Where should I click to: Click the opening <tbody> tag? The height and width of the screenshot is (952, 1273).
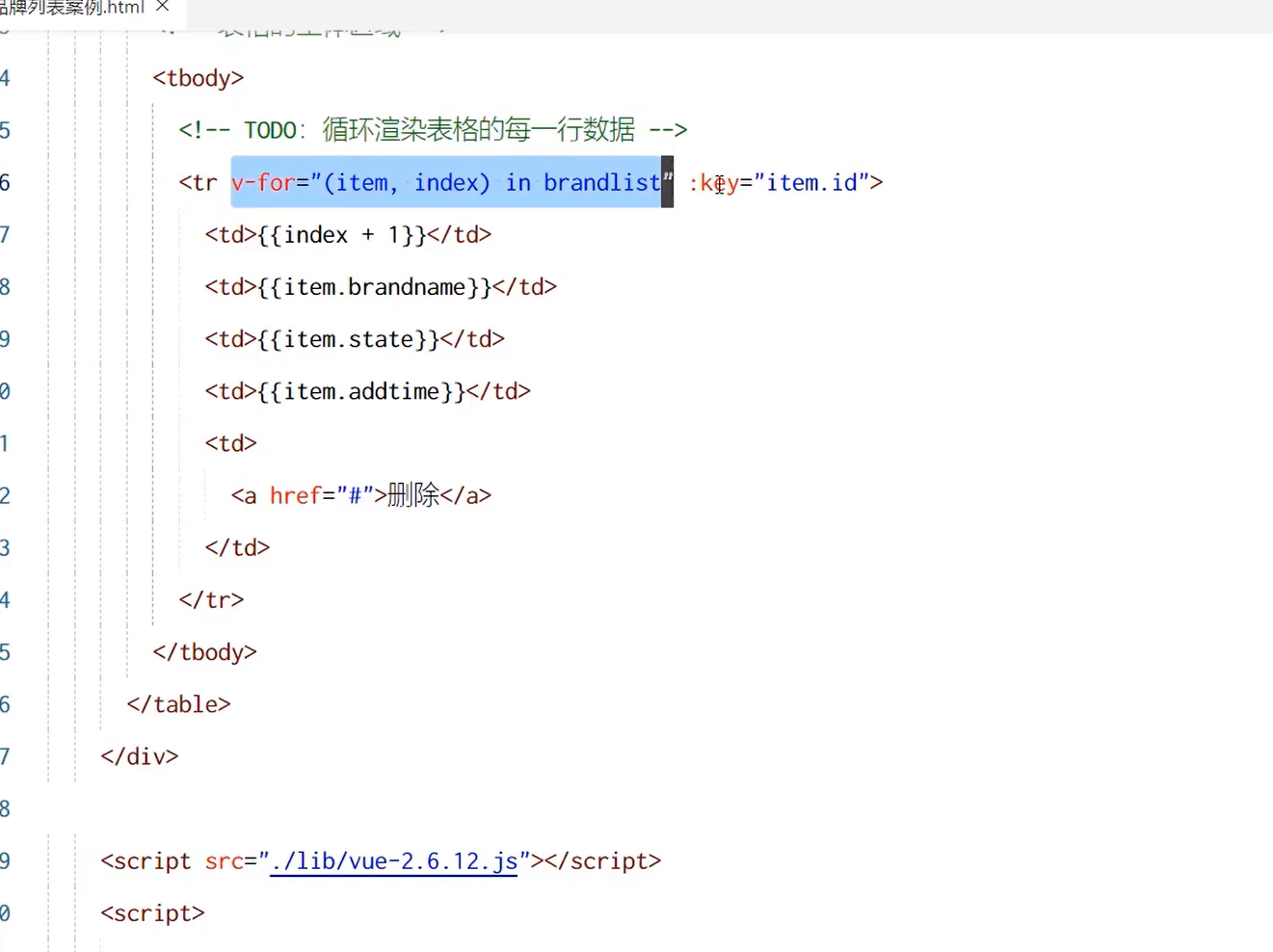(199, 78)
